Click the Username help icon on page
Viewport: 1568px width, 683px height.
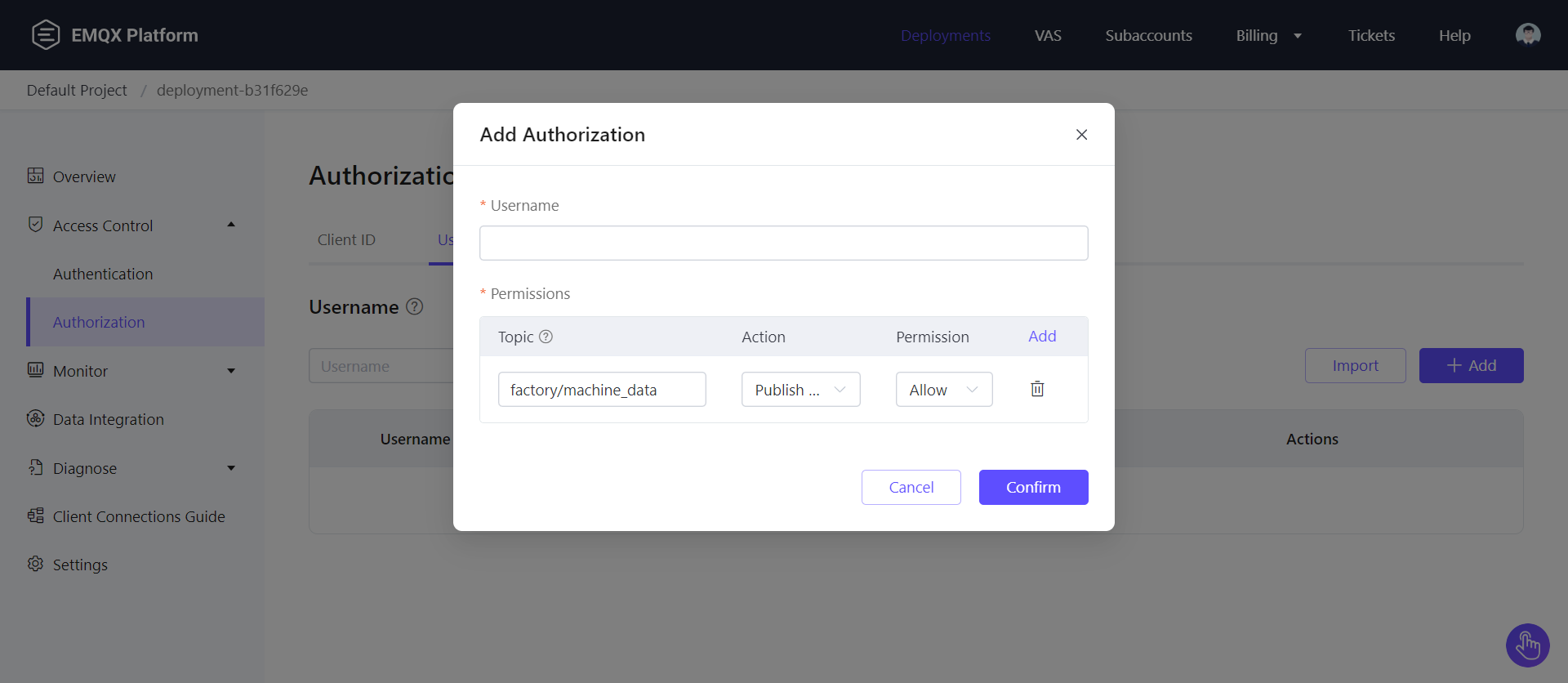(x=415, y=306)
